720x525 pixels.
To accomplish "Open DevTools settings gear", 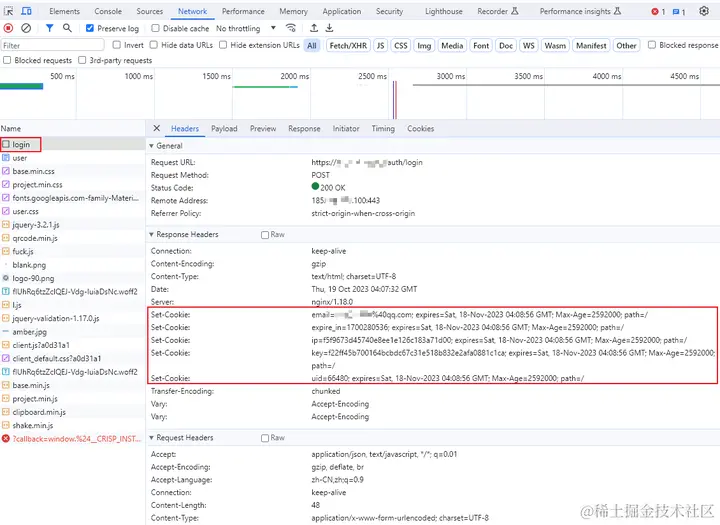I will point(704,11).
